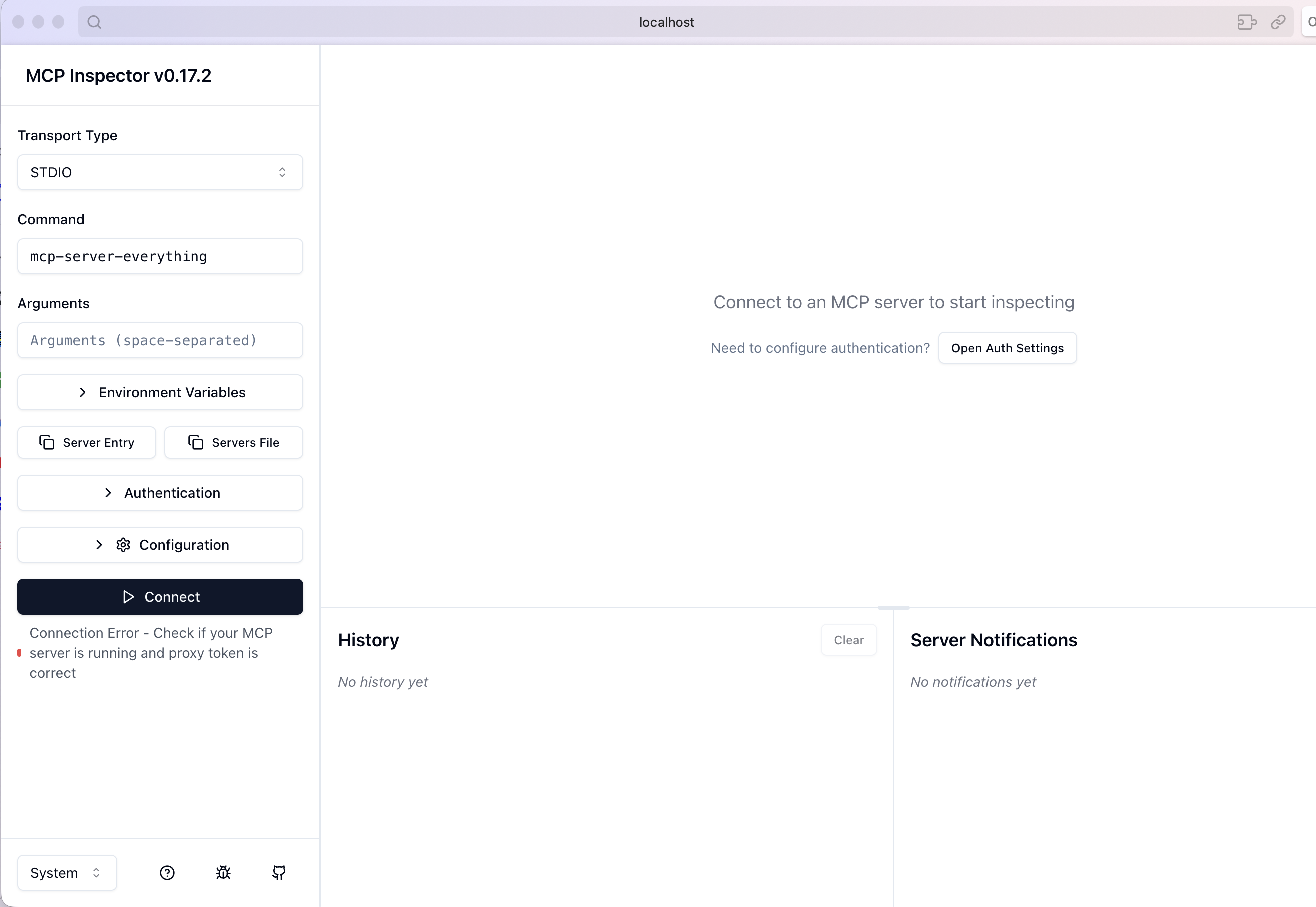Click the search icon in address bar
The height and width of the screenshot is (907, 1316).
(94, 22)
